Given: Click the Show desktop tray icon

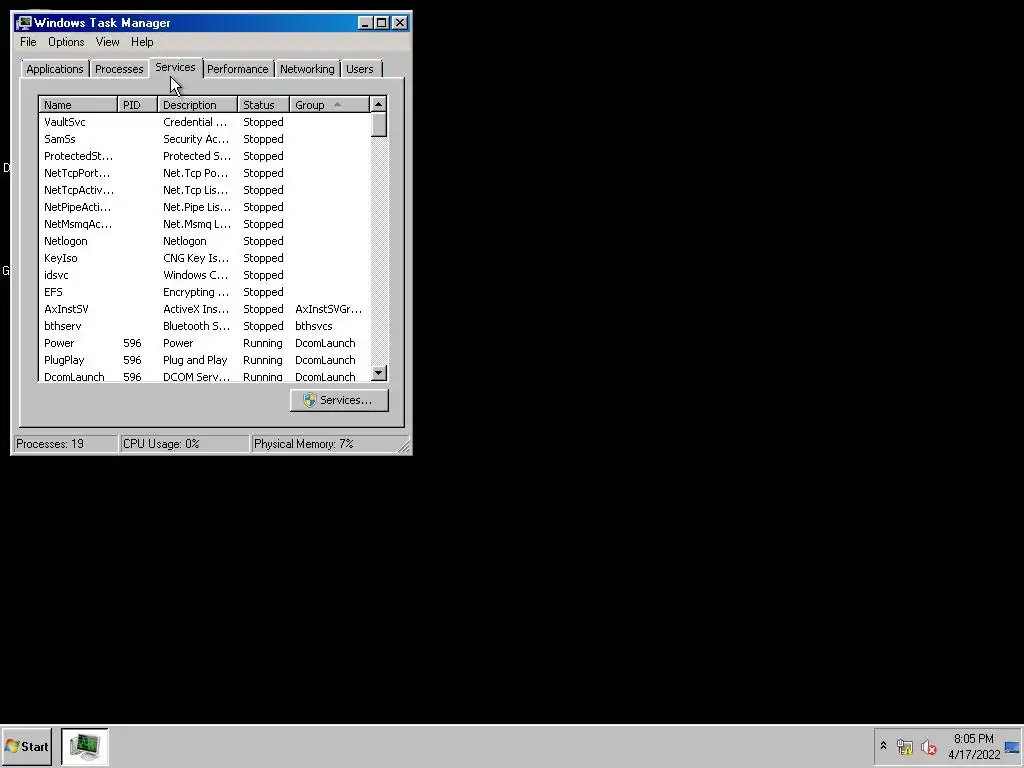Looking at the screenshot, I should [x=1012, y=746].
